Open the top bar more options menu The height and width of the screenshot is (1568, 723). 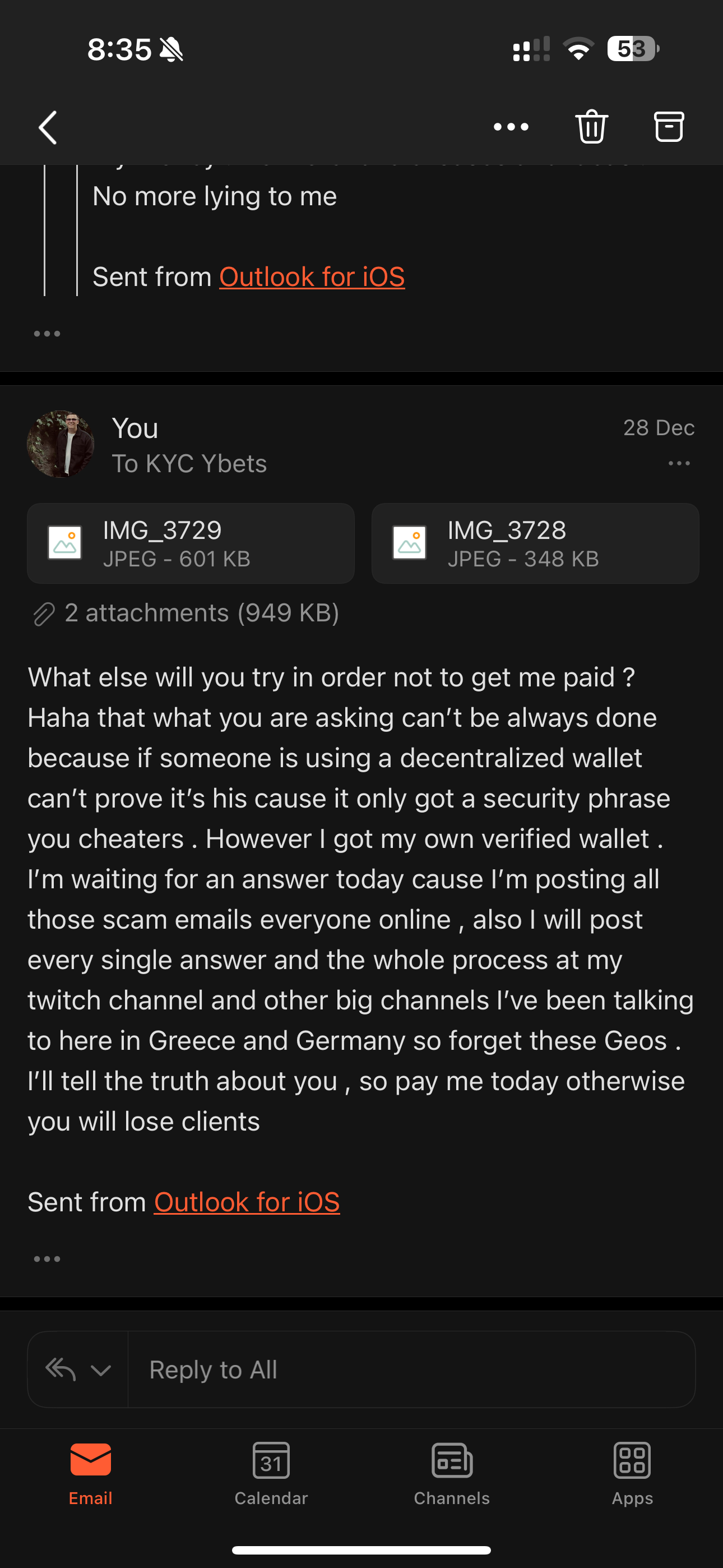pos(511,127)
